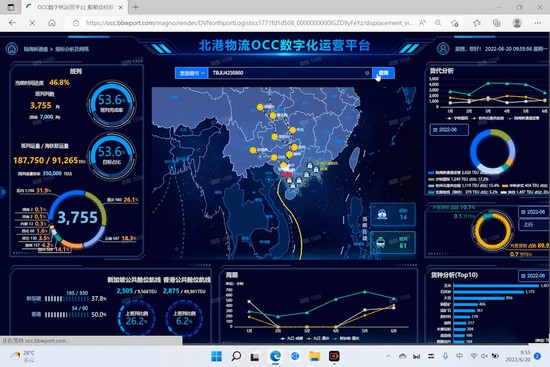Open the 2022-06 date picker under 货代分析

tap(449, 130)
